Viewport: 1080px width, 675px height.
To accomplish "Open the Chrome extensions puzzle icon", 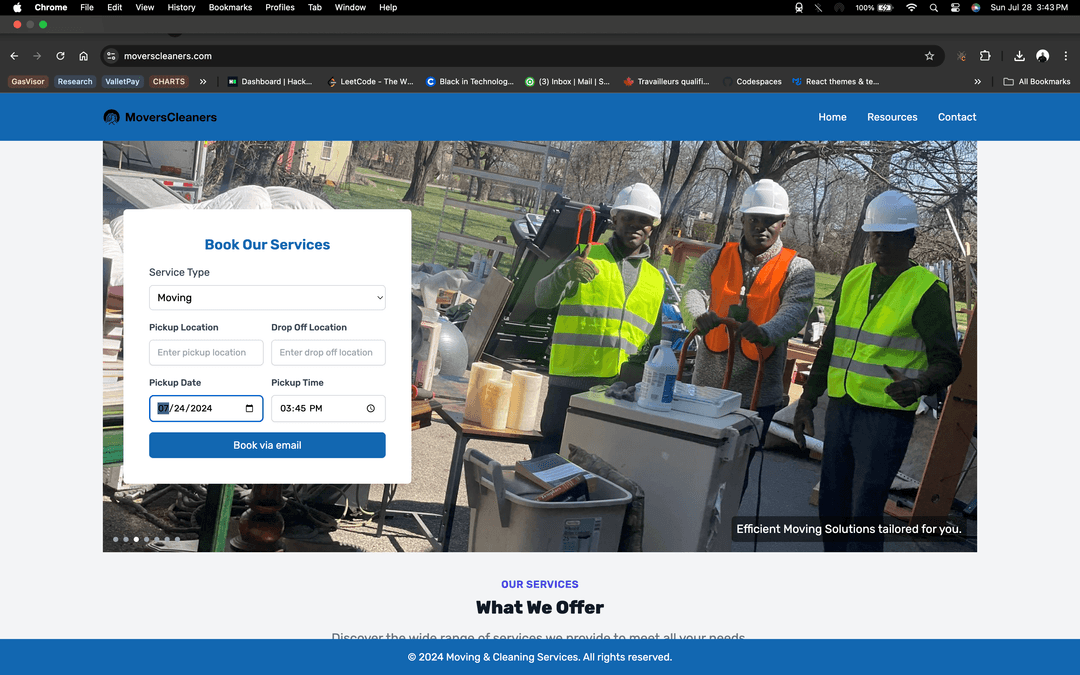I will click(985, 56).
